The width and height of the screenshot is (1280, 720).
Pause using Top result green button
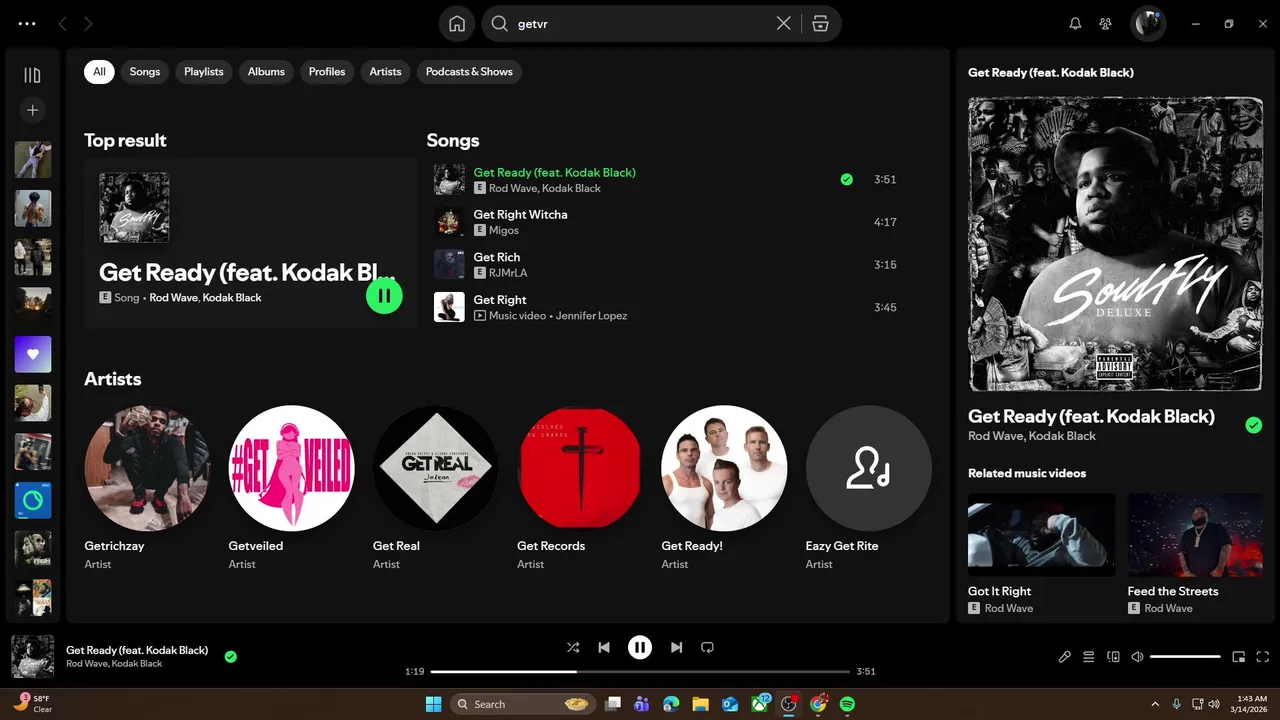[384, 296]
